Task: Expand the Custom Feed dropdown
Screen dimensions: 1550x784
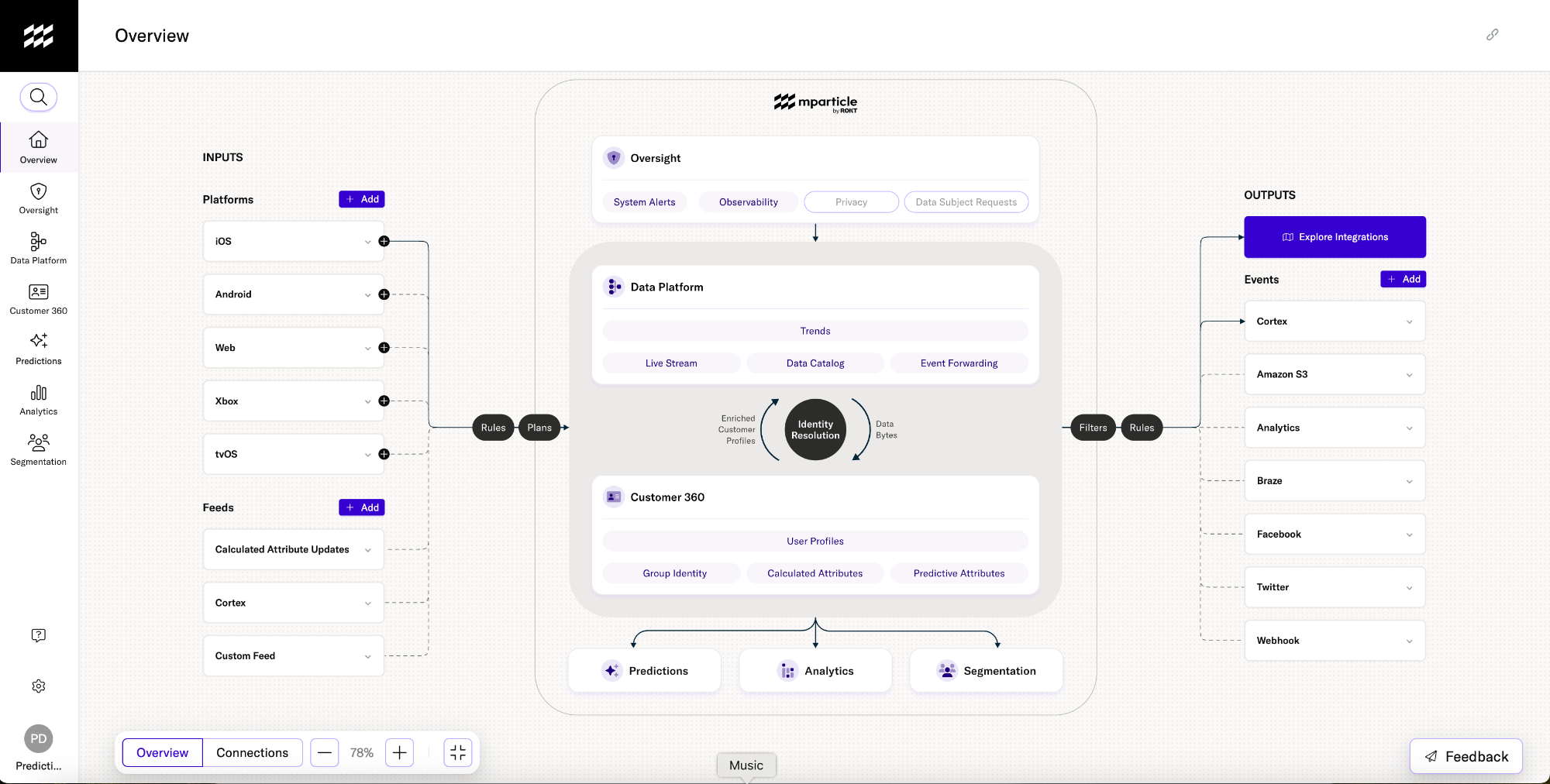Action: tap(367, 656)
